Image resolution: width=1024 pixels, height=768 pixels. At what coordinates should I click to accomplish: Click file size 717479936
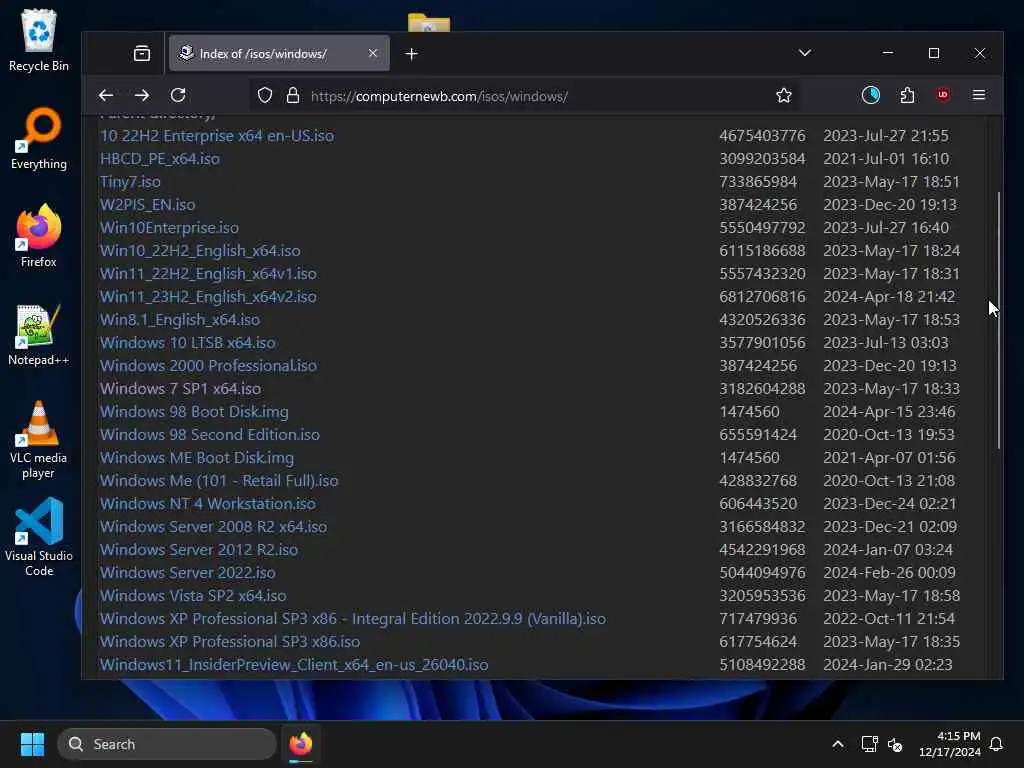pos(758,618)
